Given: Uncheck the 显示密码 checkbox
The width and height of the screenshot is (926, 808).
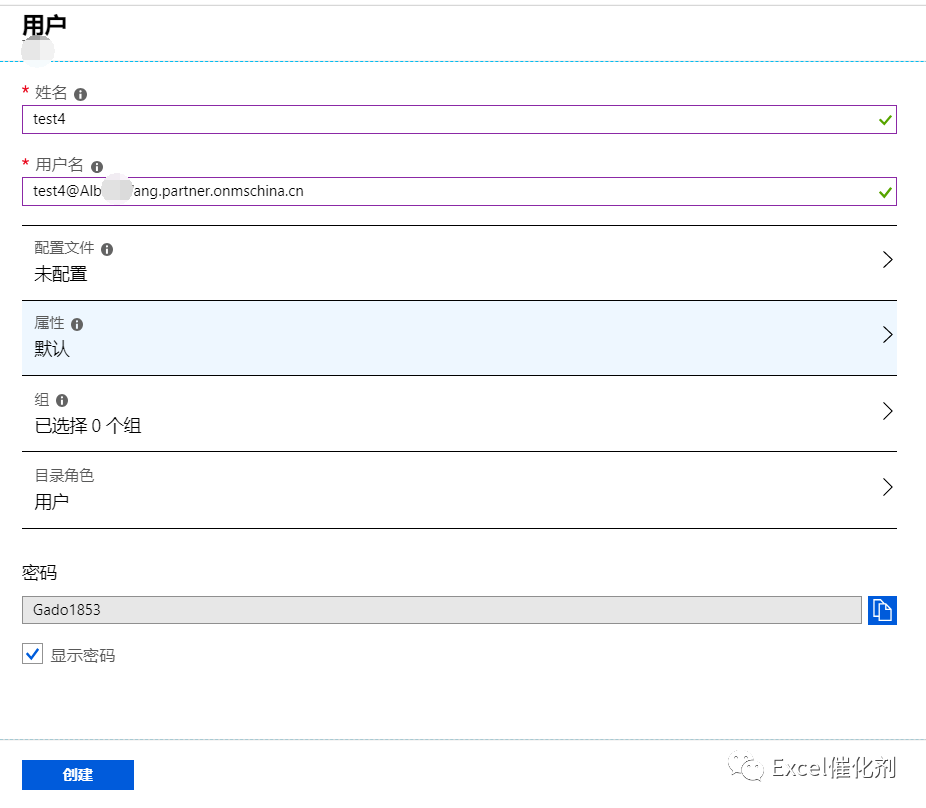Looking at the screenshot, I should 33,655.
